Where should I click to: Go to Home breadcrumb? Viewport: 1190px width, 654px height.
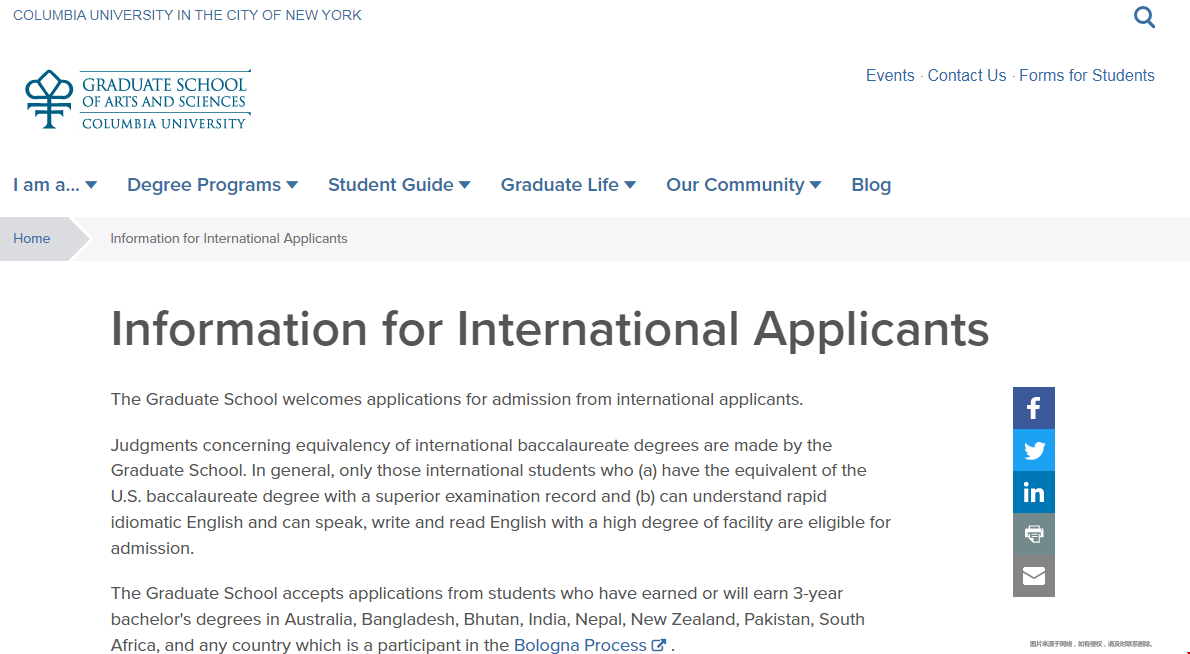coord(32,238)
